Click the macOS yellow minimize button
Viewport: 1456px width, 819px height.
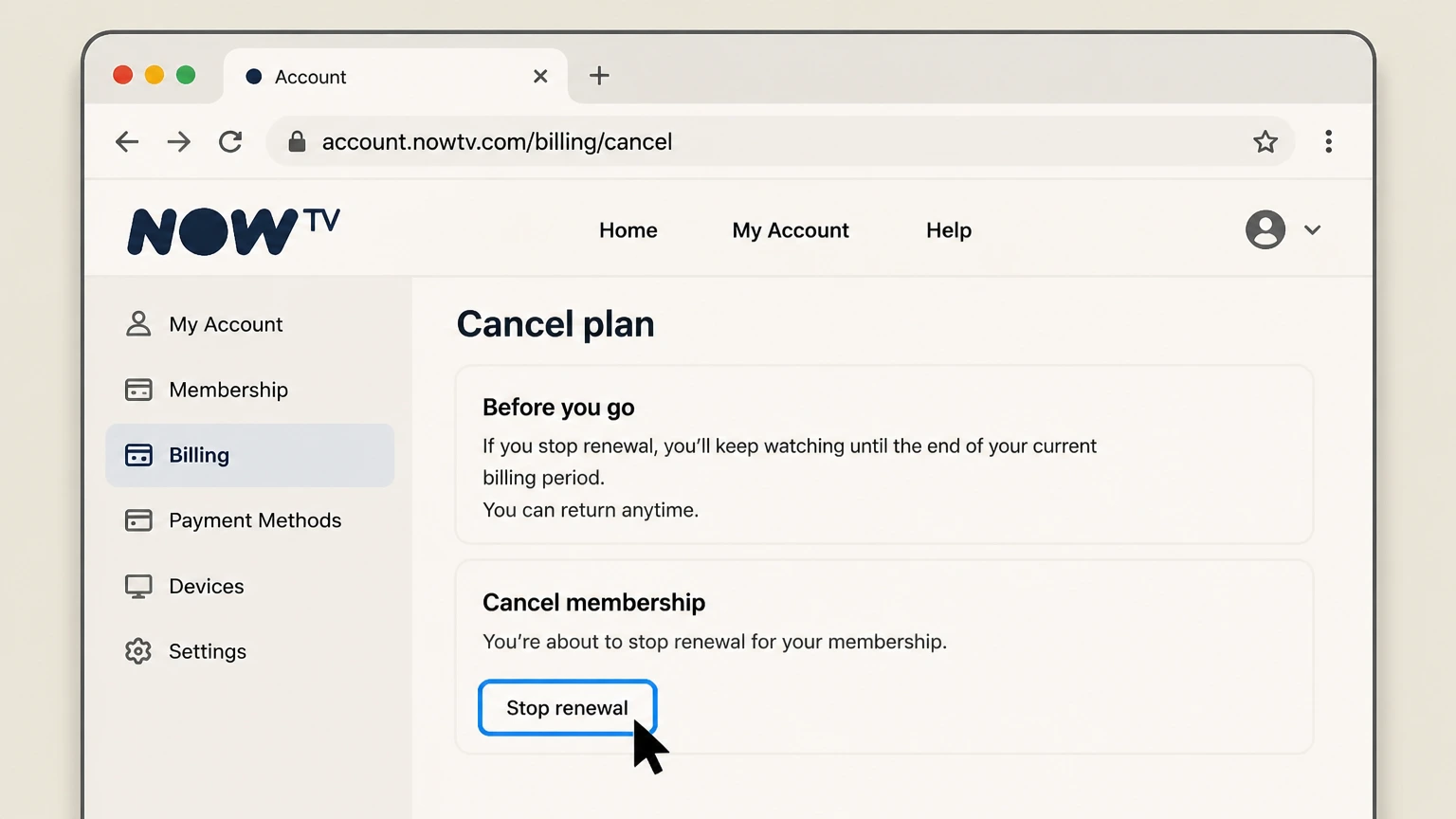point(155,75)
